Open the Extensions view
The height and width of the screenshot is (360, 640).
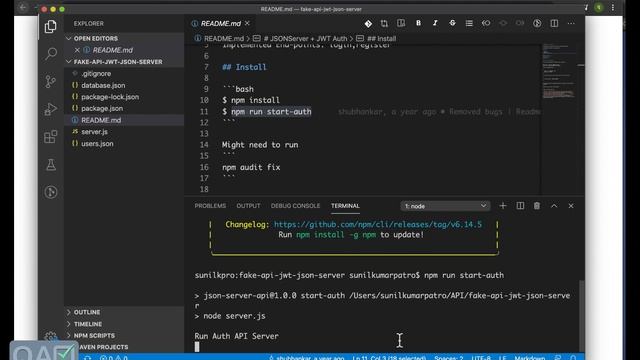pos(51,137)
